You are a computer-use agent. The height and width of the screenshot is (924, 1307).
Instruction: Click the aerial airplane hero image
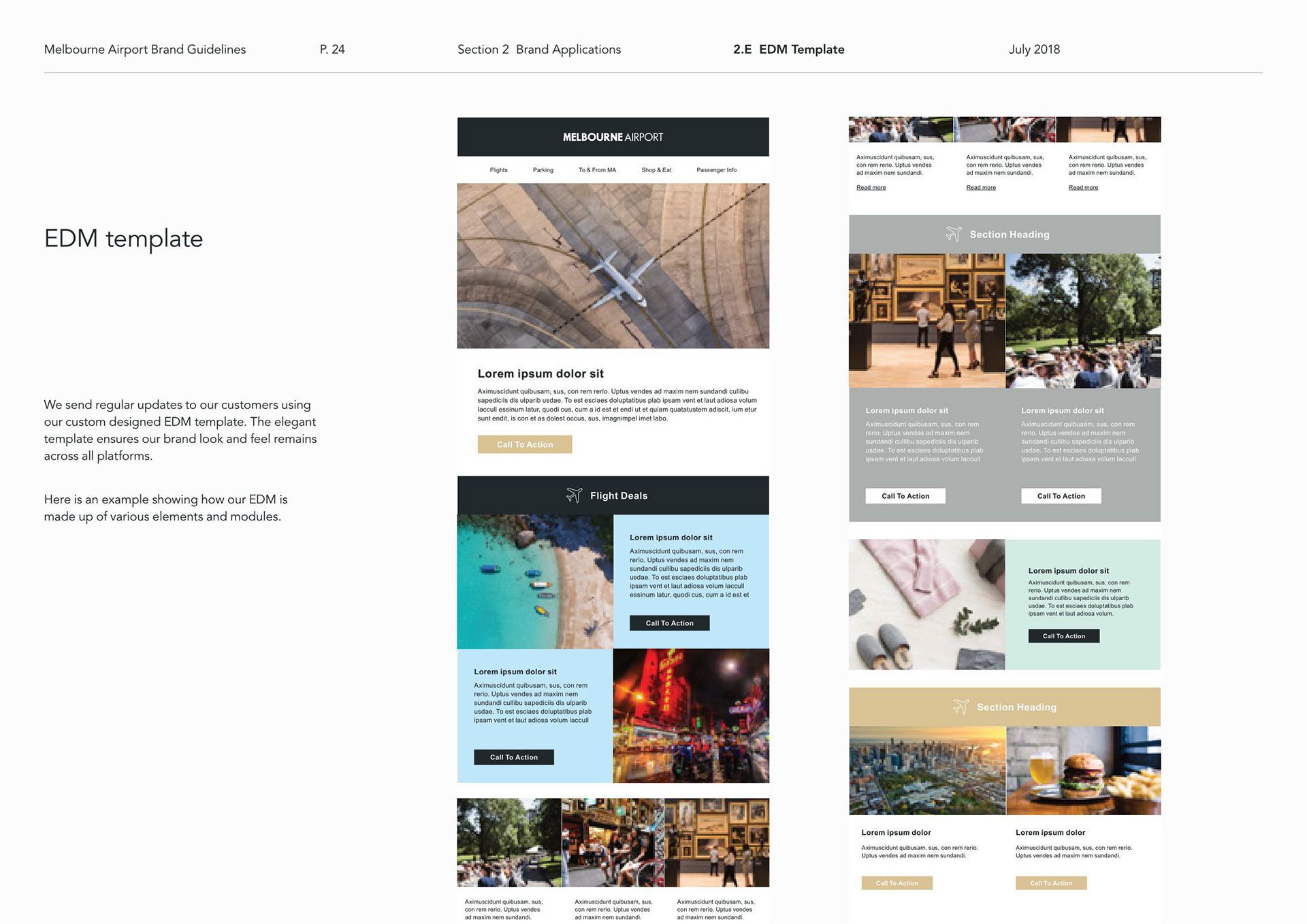pyautogui.click(x=613, y=266)
